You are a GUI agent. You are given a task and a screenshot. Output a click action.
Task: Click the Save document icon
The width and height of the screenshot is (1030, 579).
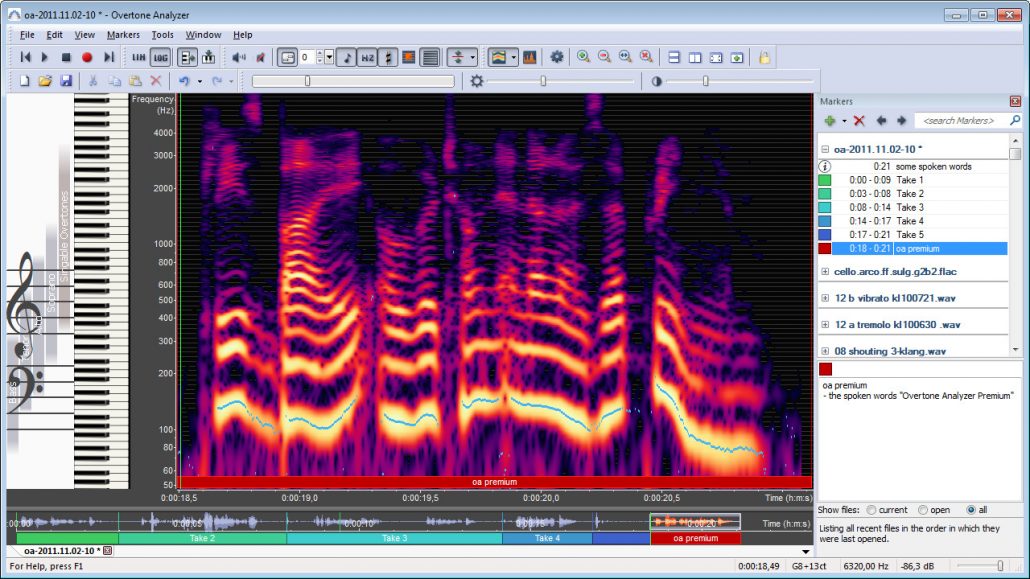(64, 79)
